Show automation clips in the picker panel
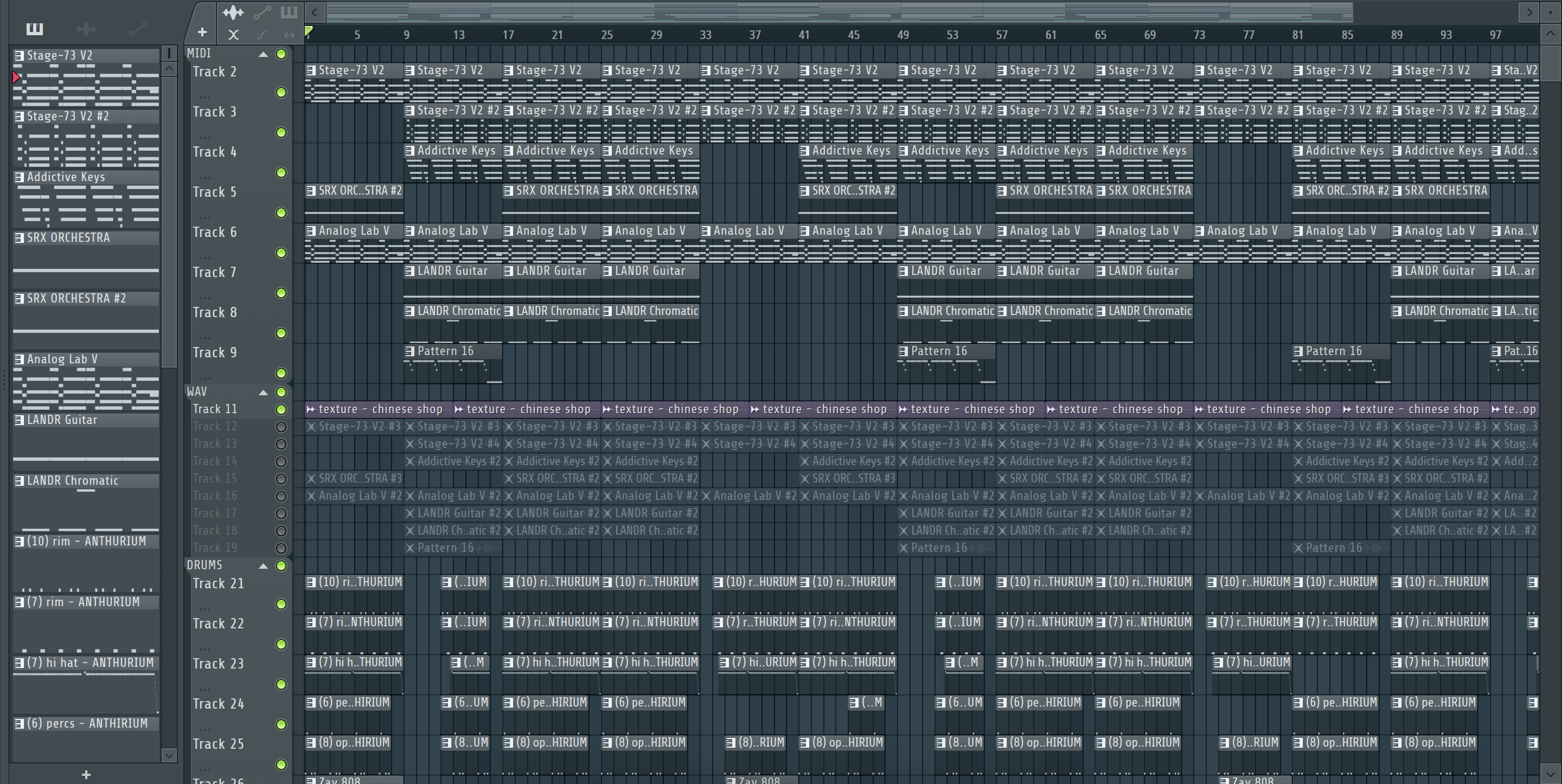This screenshot has height=784, width=1562. pyautogui.click(x=138, y=29)
